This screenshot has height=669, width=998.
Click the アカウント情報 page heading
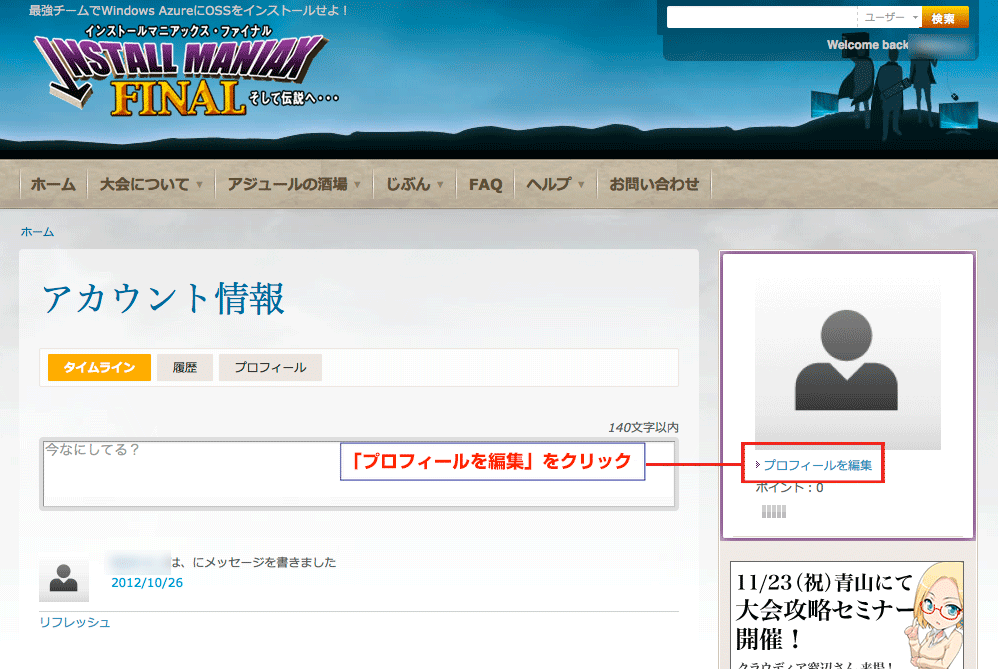pos(164,298)
